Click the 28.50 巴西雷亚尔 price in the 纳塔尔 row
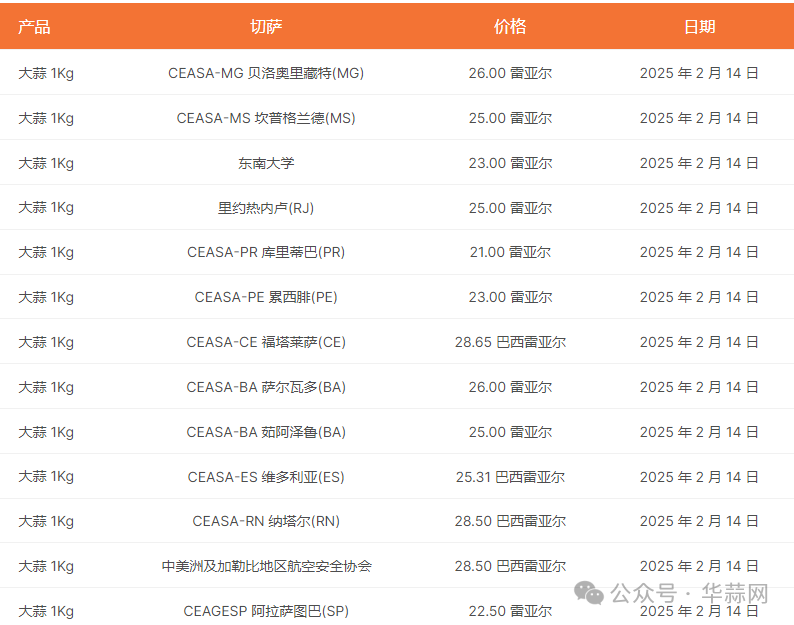Screen dimensions: 794x625 tap(510, 521)
